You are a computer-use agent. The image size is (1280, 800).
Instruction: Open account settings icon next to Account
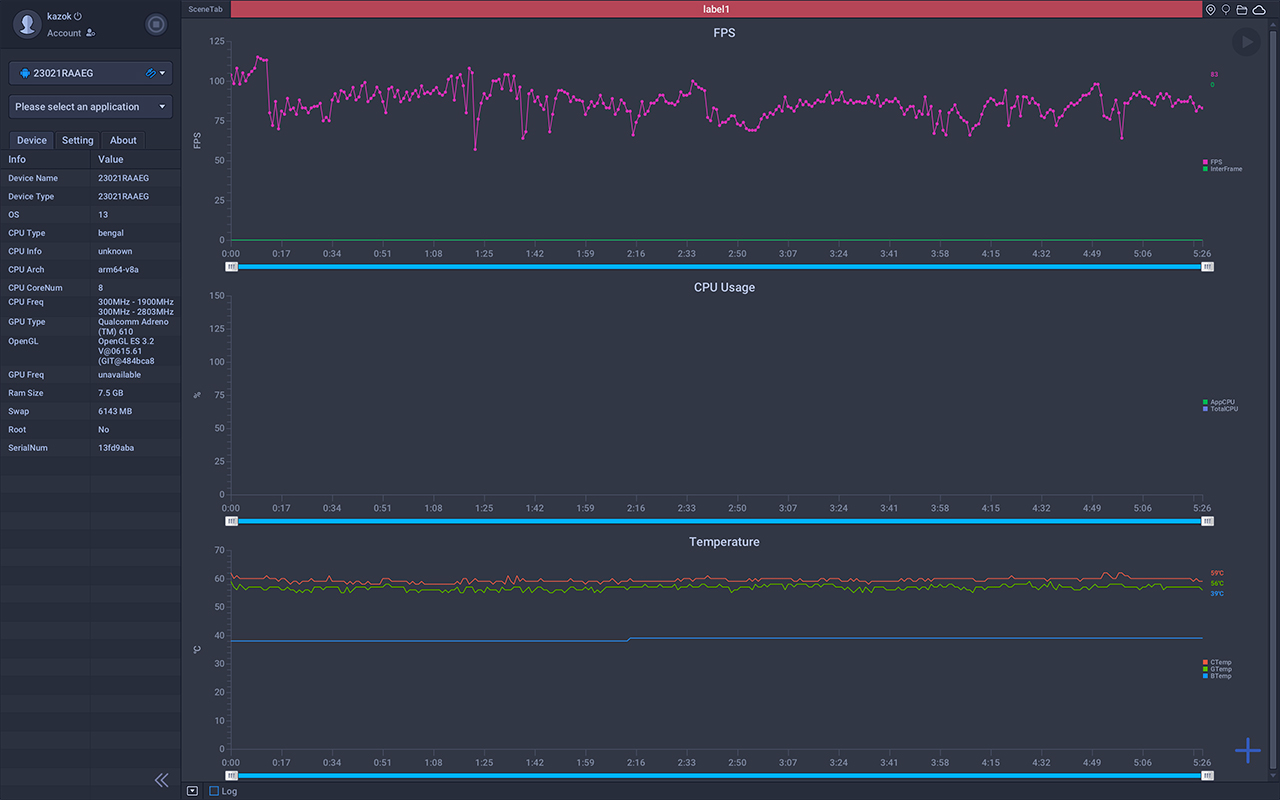(x=91, y=33)
